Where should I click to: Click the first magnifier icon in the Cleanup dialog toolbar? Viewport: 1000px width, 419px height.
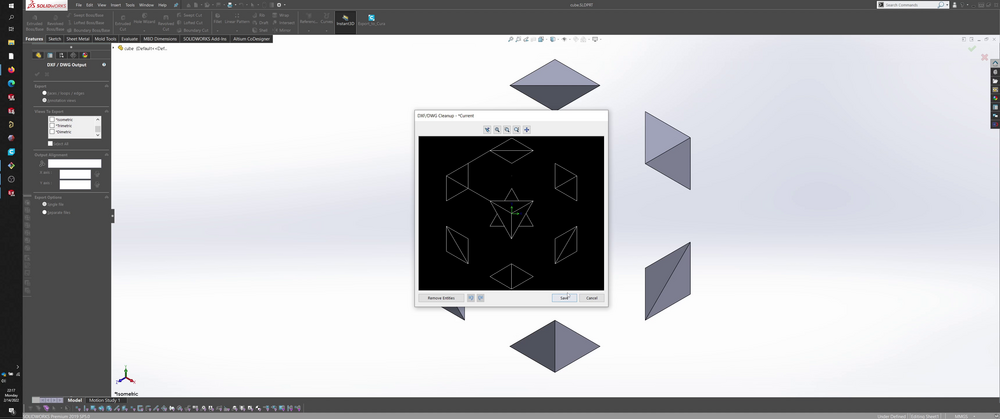[497, 129]
